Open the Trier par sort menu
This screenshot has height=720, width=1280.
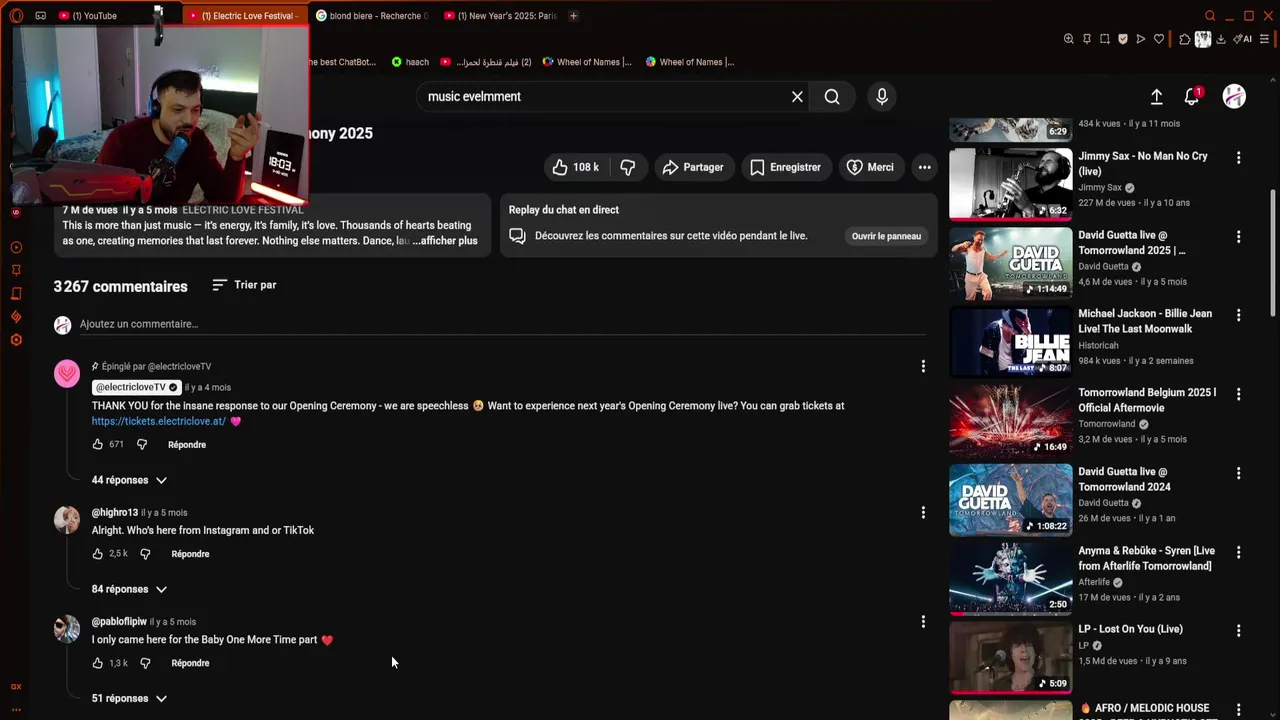pos(245,286)
